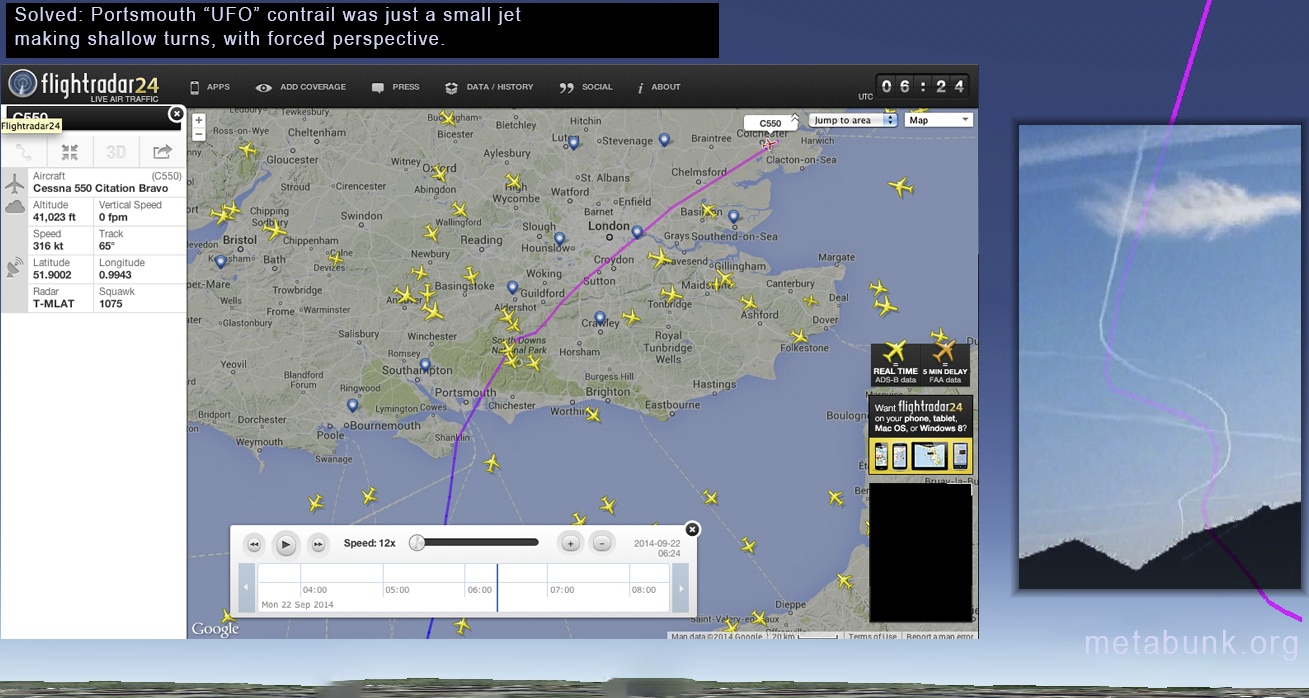This screenshot has height=698, width=1309.
Task: Click the 04:00 mark on the timeline
Action: tap(315, 590)
